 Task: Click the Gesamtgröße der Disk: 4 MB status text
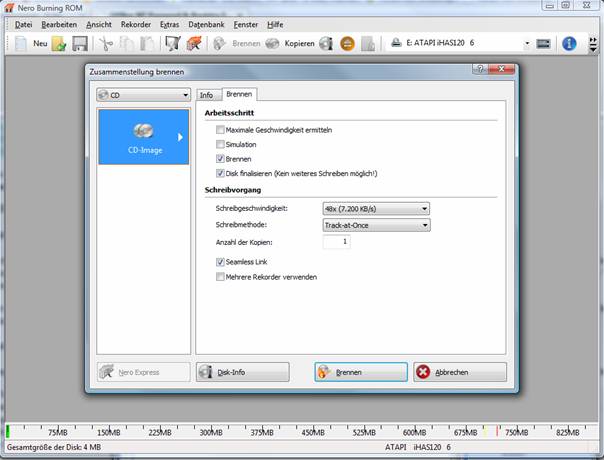point(54,447)
